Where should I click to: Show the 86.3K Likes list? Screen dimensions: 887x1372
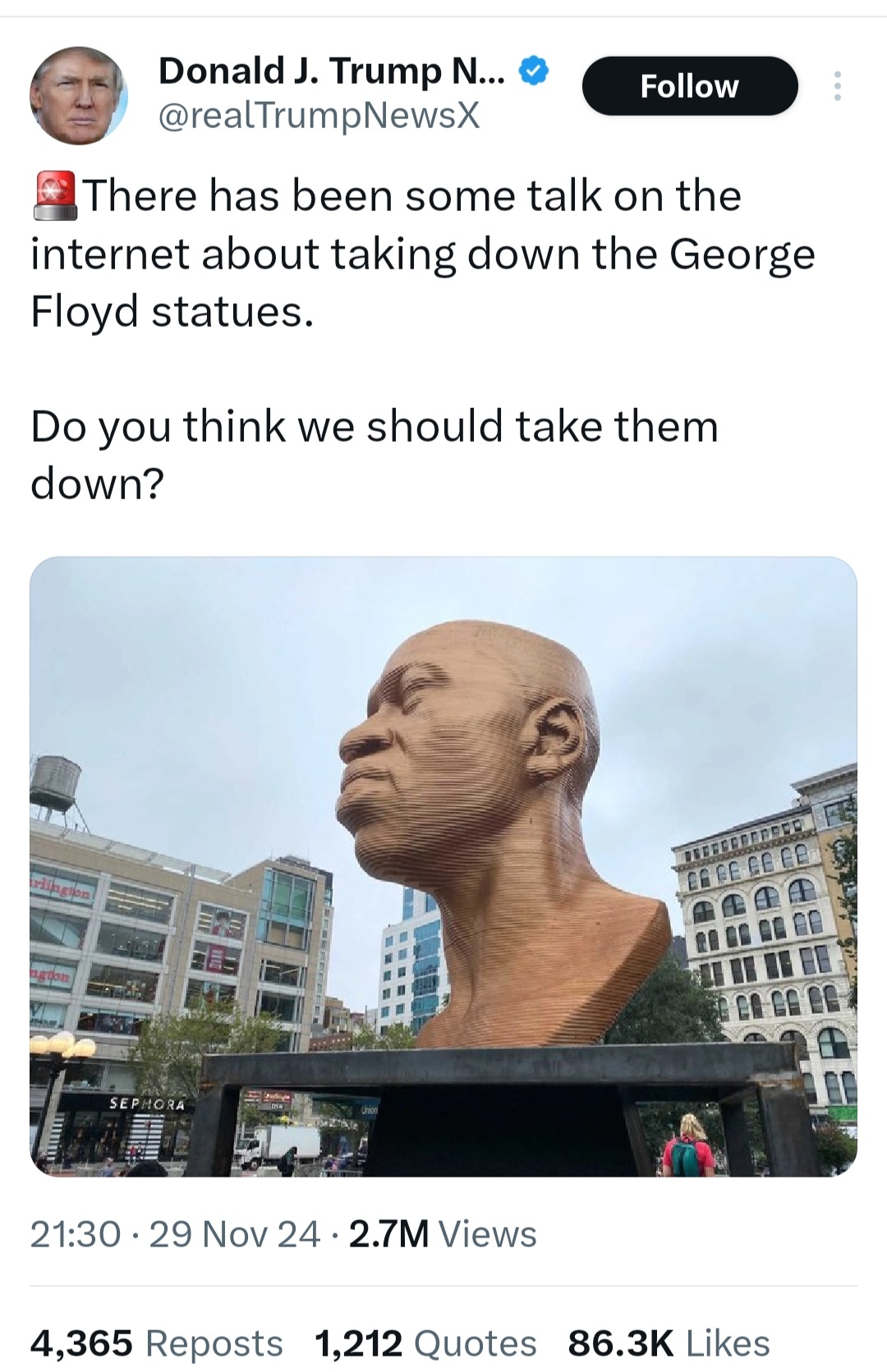tap(669, 1343)
